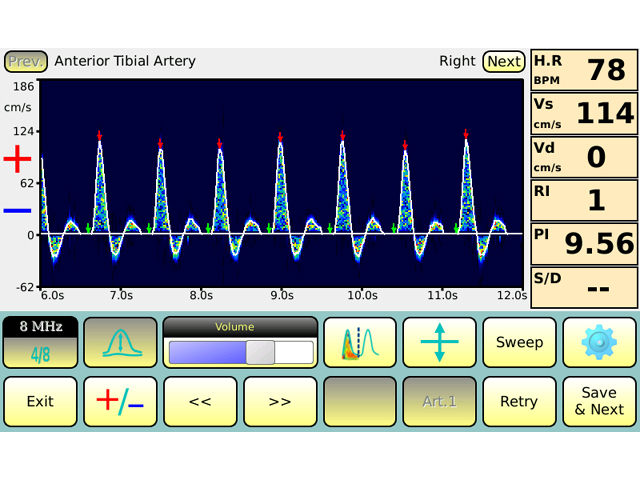Click the blue minus direction indicator
This screenshot has width=640, height=480.
click(18, 211)
